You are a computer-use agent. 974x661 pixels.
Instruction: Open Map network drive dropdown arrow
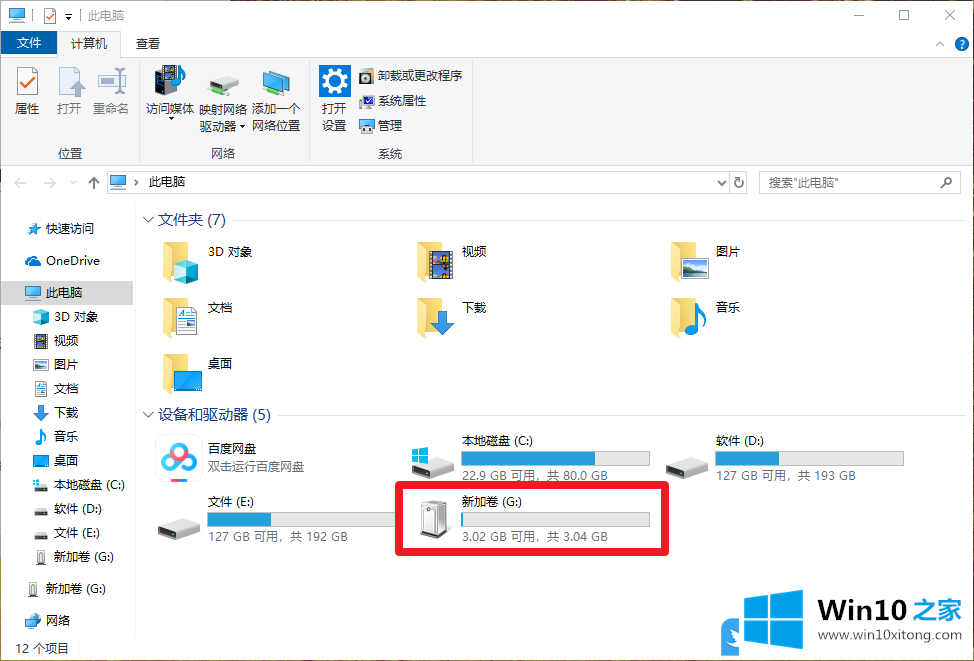[242, 126]
